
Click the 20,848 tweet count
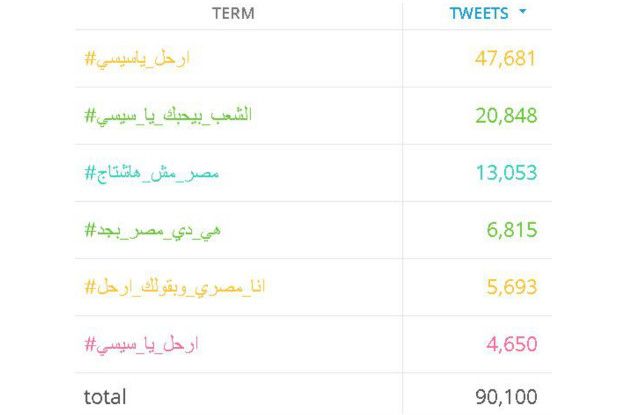[506, 115]
